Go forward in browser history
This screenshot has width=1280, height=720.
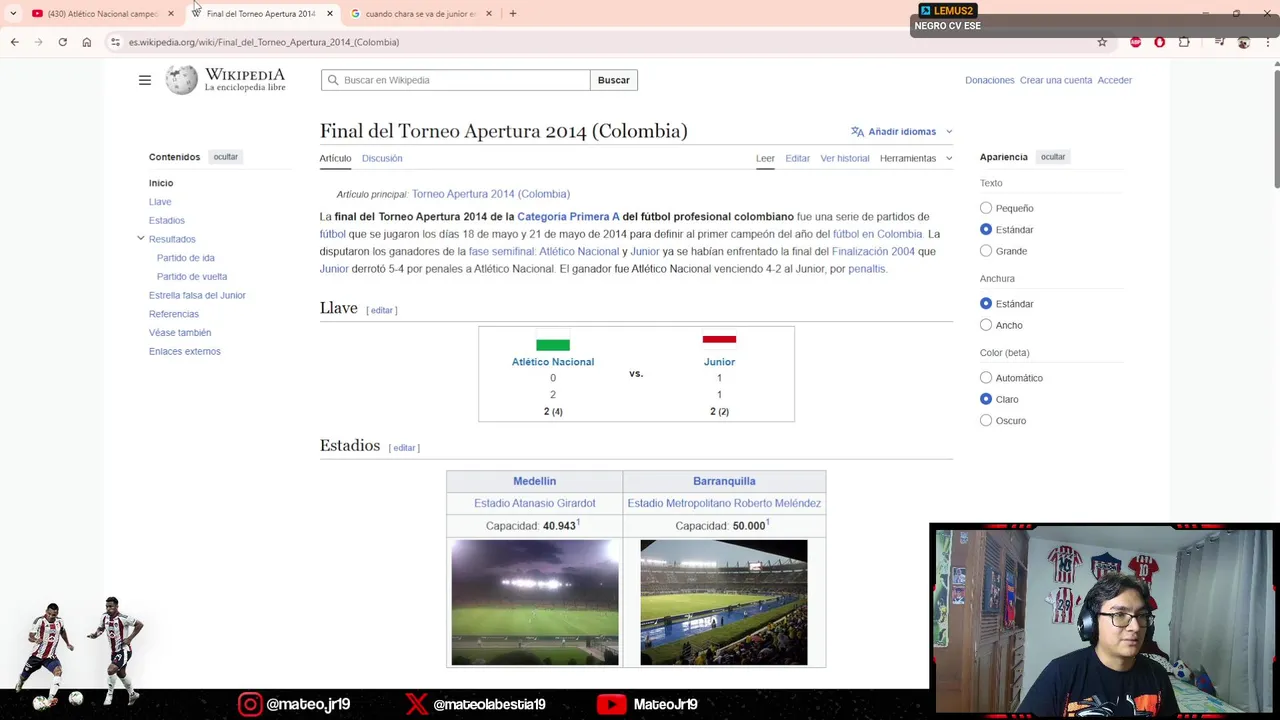tap(38, 42)
